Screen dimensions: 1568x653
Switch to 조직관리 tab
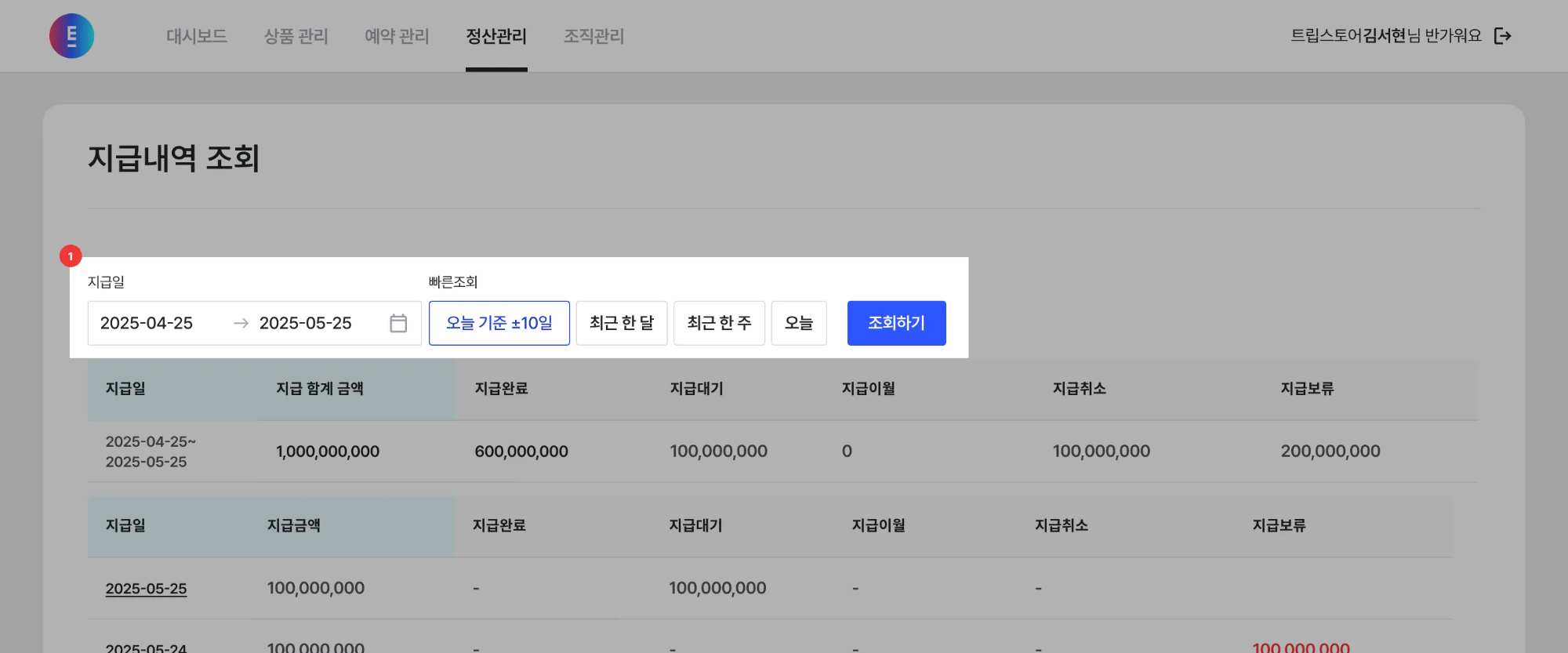coord(594,36)
